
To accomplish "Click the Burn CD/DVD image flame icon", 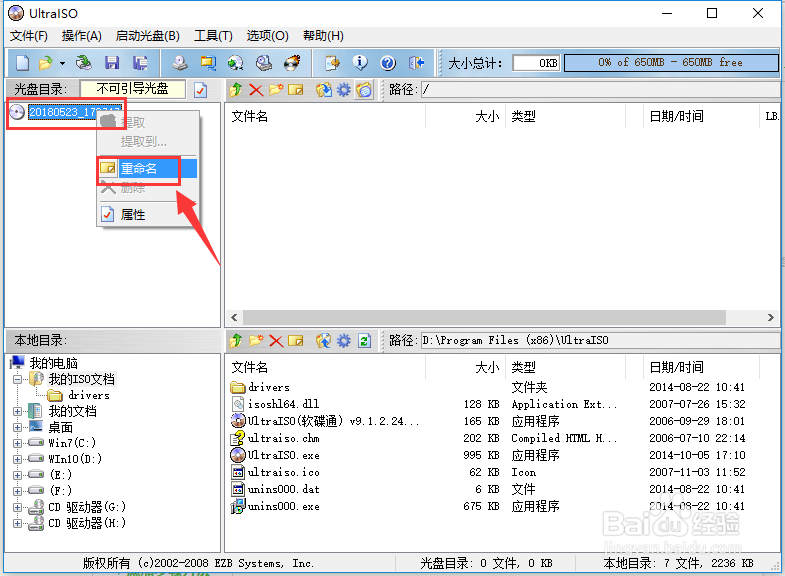I will point(292,63).
